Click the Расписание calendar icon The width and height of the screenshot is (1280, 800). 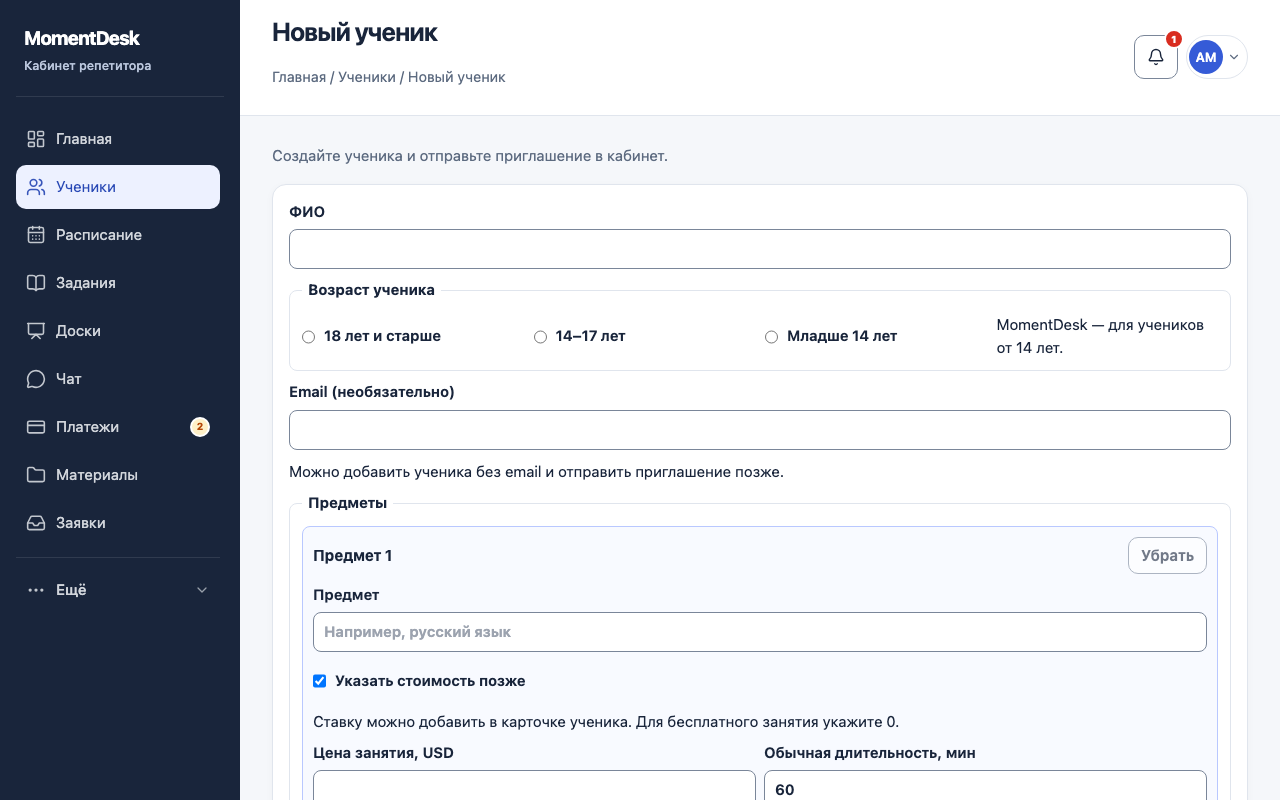coord(36,235)
